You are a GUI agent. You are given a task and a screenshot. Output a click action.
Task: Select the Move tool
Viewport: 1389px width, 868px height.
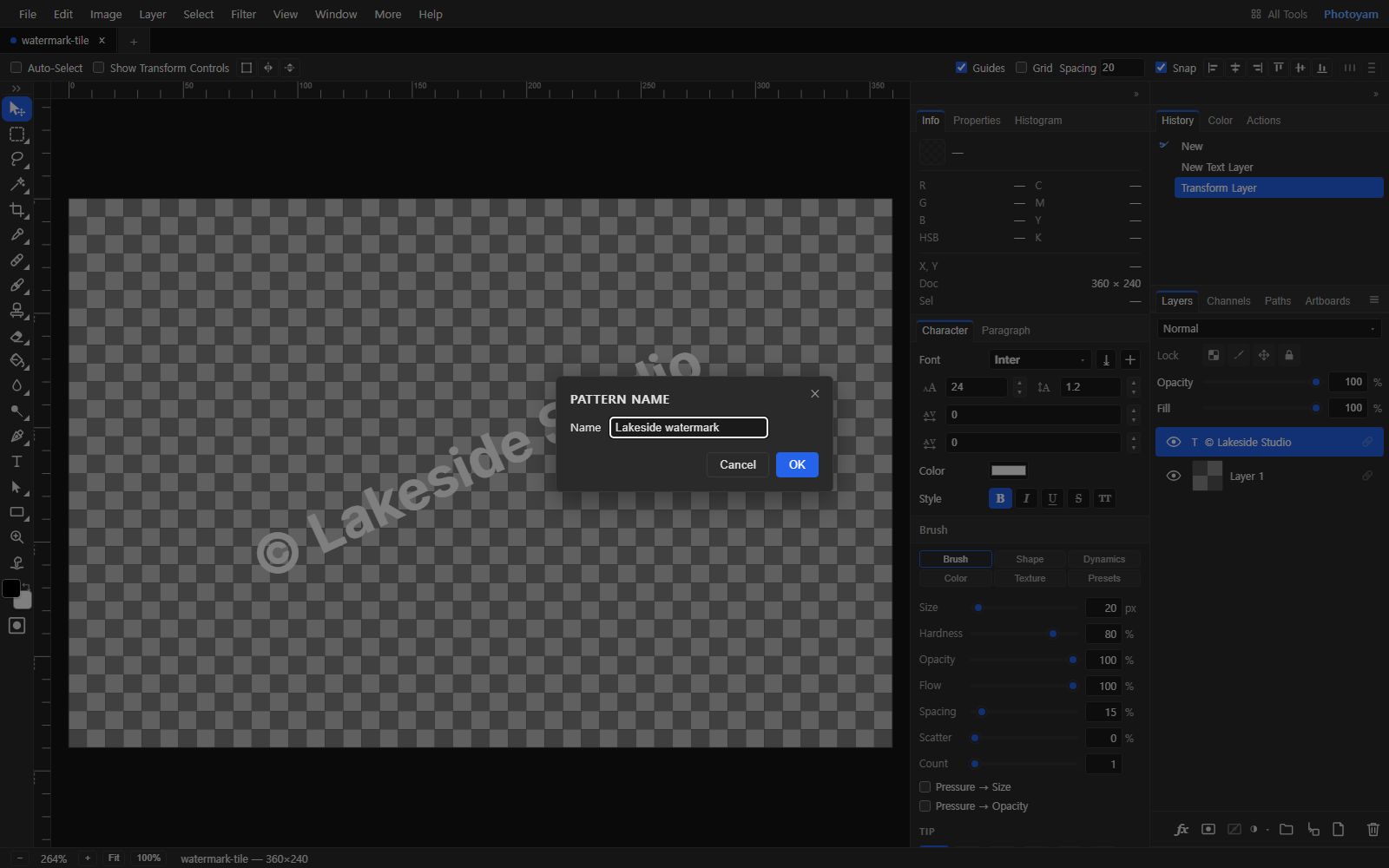16,109
